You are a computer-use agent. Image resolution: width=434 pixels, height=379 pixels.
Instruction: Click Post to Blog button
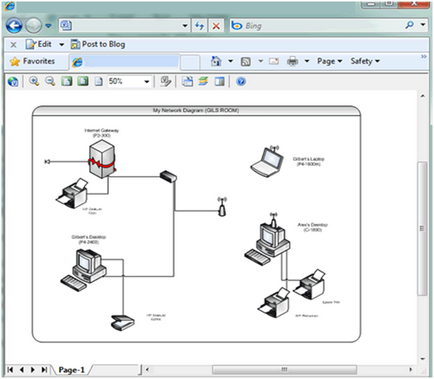(98, 44)
